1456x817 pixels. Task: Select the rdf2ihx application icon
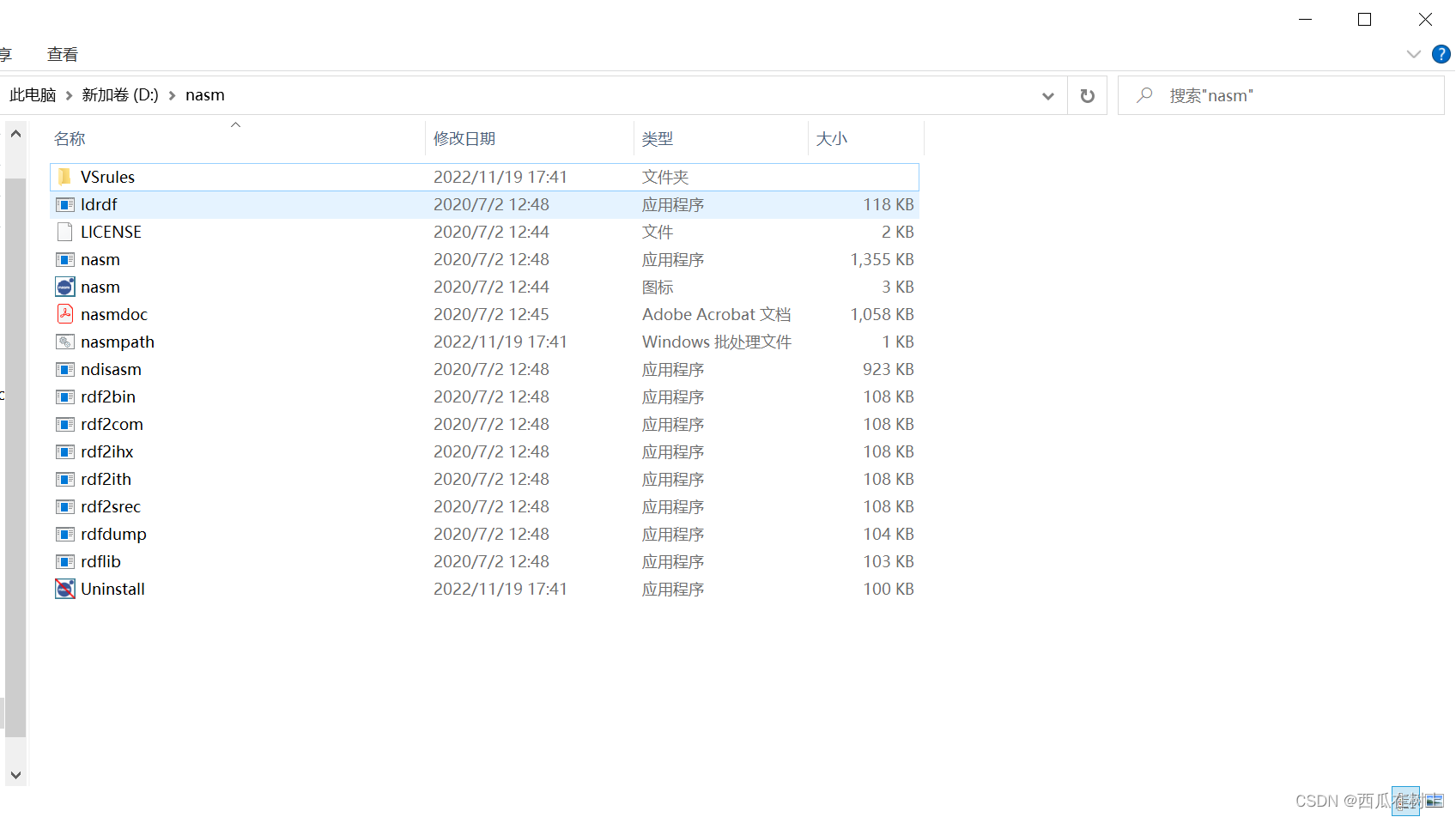tap(65, 451)
